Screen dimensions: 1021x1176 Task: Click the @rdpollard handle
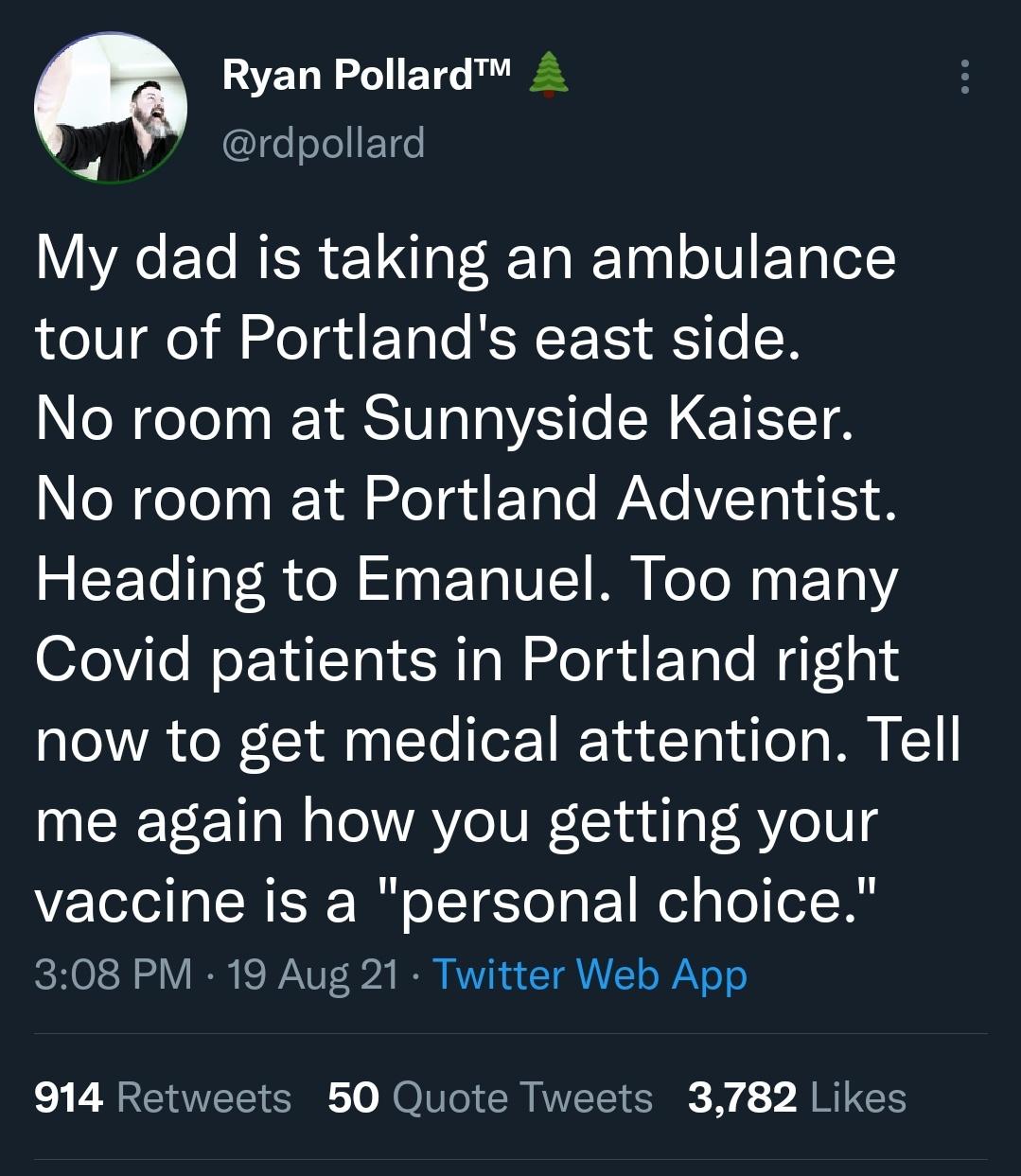pyautogui.click(x=326, y=143)
